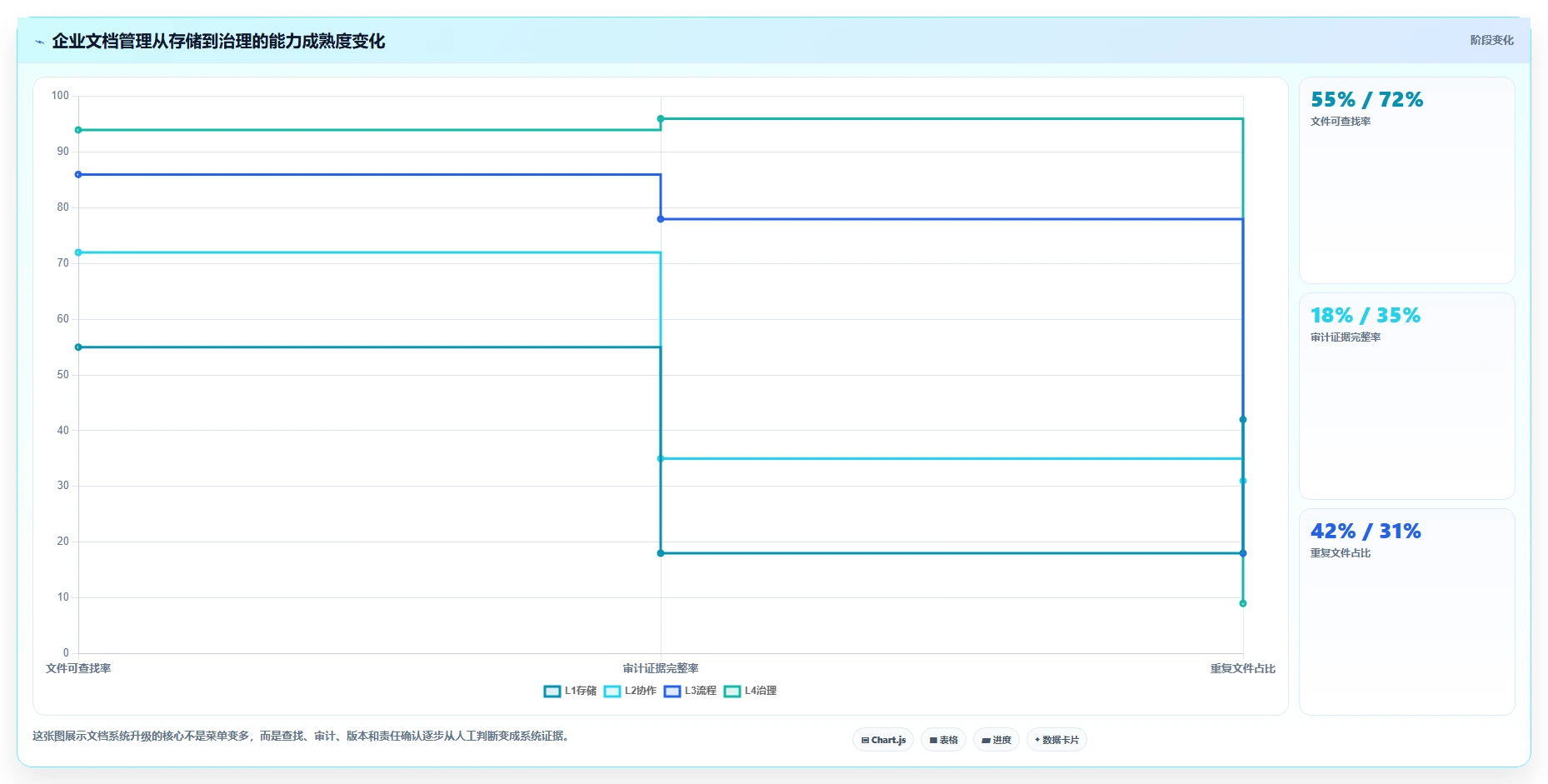
Task: Select the L1存储 point at 重复文件占比
Action: [1243, 420]
